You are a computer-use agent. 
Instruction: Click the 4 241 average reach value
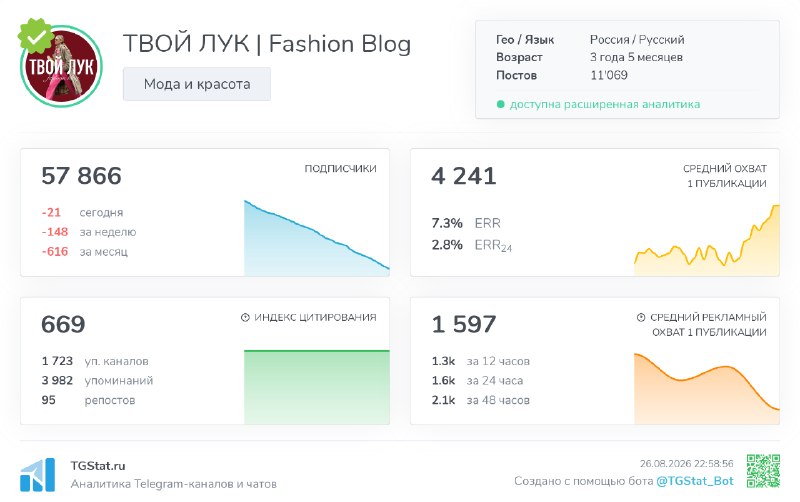464,176
